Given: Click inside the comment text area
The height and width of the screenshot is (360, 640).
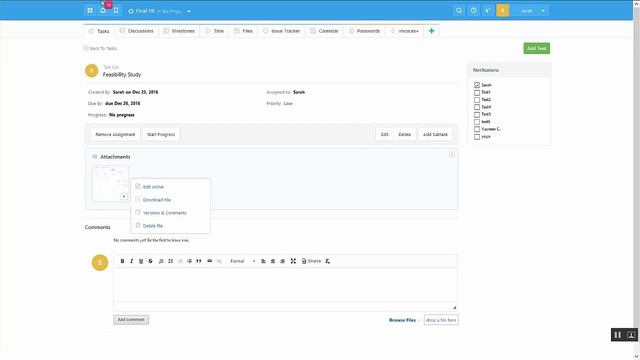Looking at the screenshot, I should coord(285,285).
